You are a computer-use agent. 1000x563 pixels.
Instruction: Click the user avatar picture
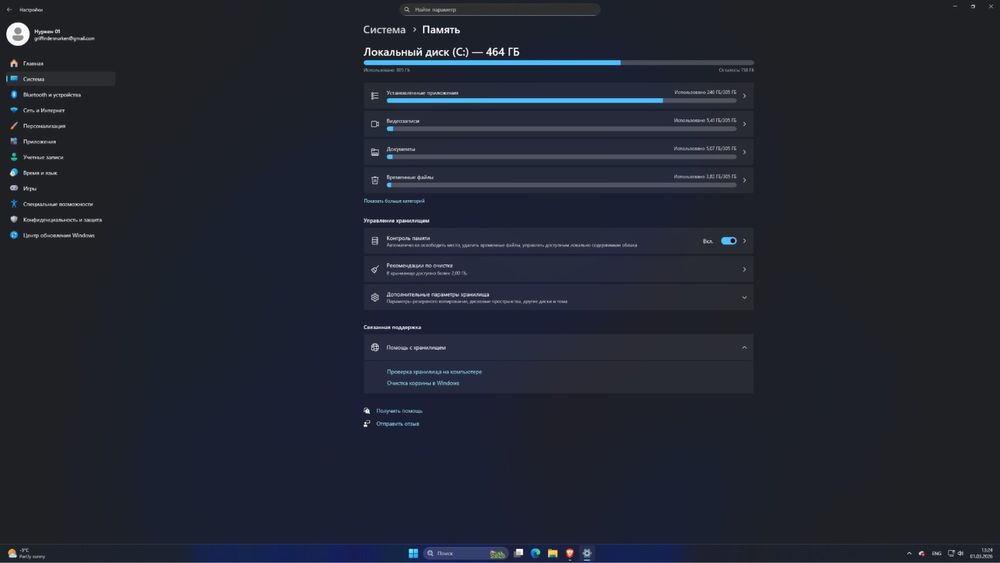(18, 34)
